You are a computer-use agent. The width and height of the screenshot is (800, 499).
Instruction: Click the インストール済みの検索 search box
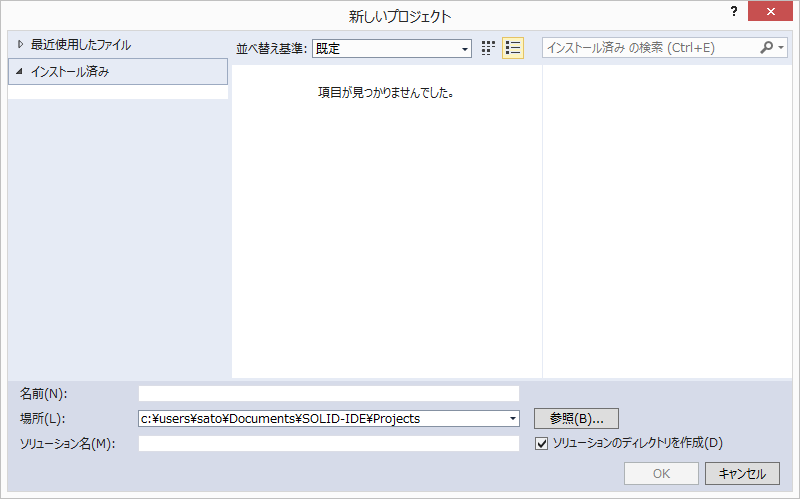pos(650,47)
